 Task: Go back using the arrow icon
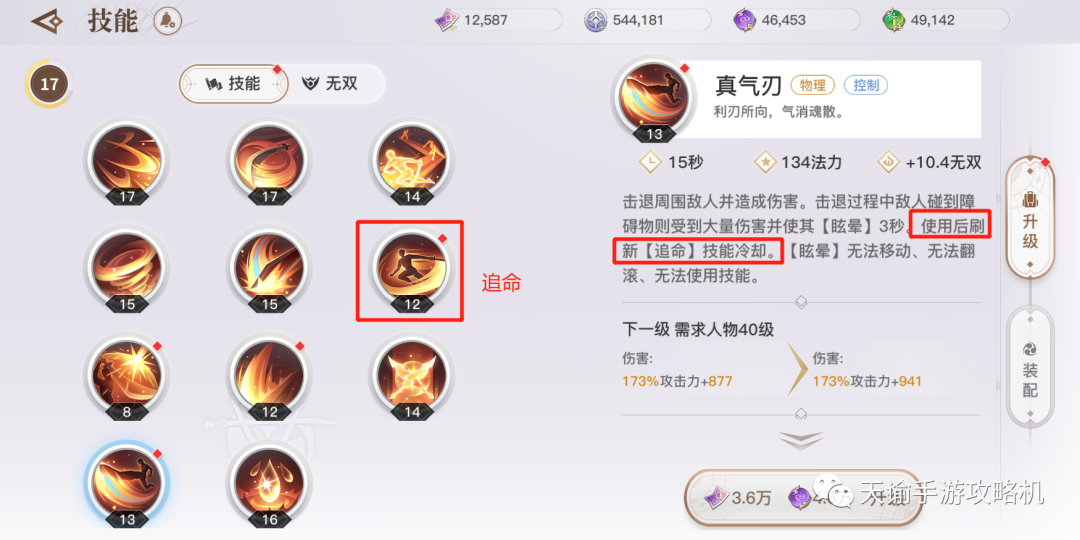click(x=47, y=22)
